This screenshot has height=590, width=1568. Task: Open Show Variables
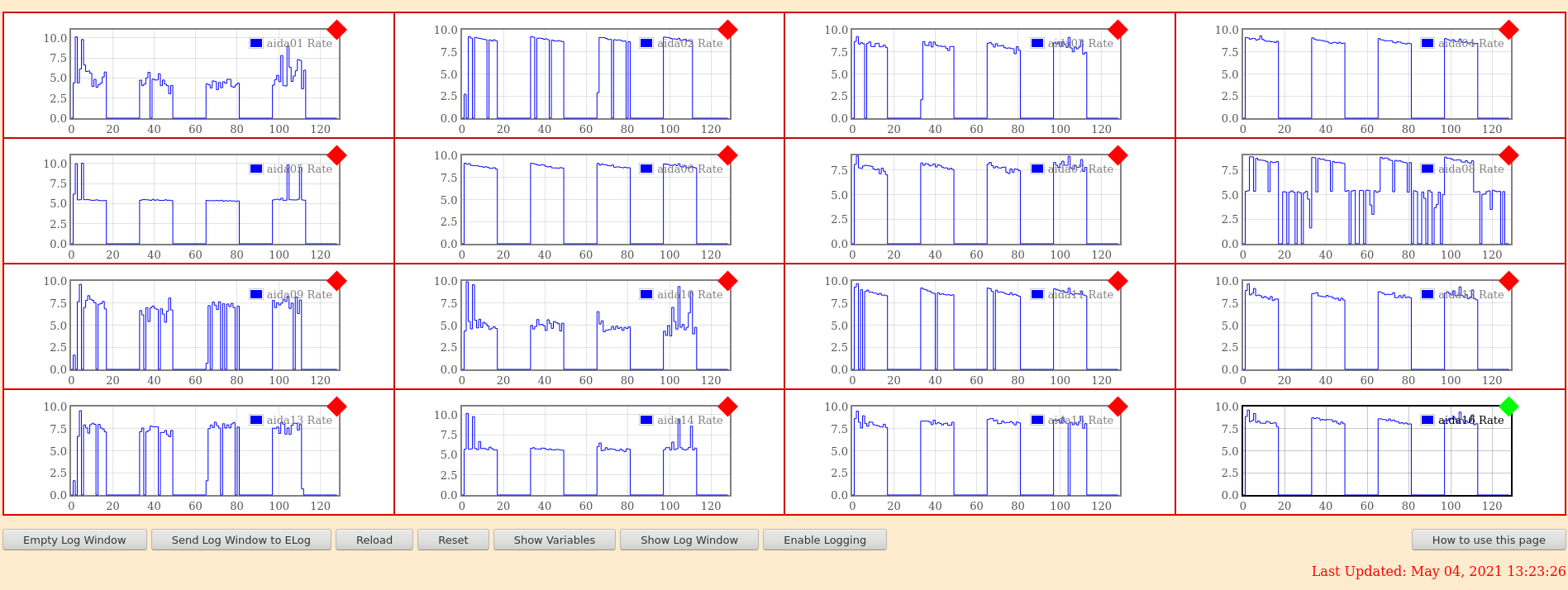click(555, 540)
